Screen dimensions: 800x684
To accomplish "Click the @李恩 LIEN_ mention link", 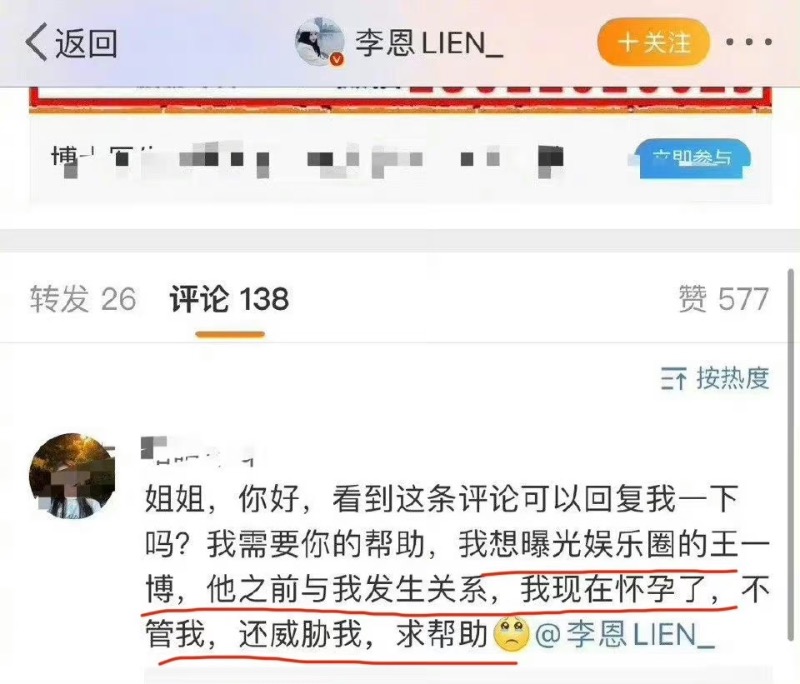I will (624, 635).
